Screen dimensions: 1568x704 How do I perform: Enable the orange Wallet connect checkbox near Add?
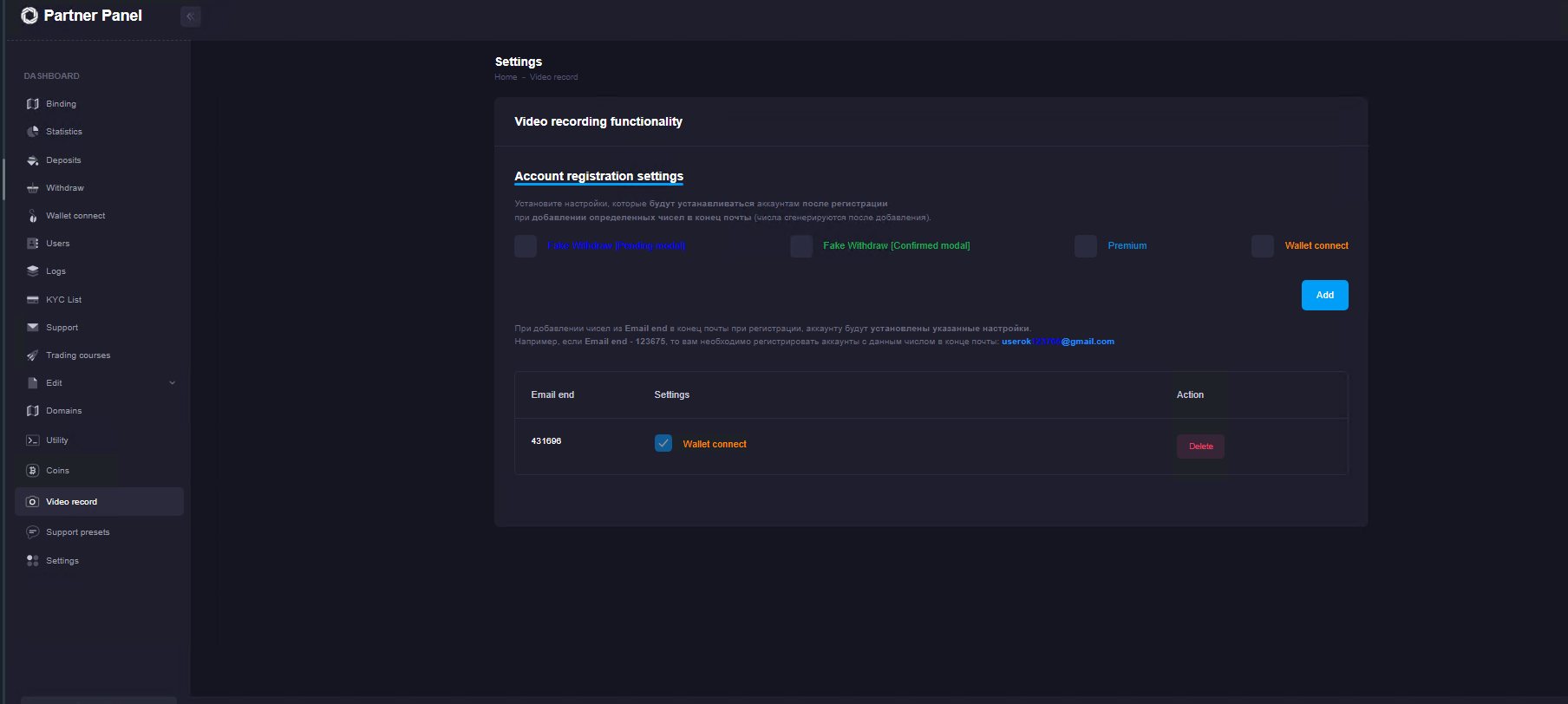pyautogui.click(x=1262, y=246)
